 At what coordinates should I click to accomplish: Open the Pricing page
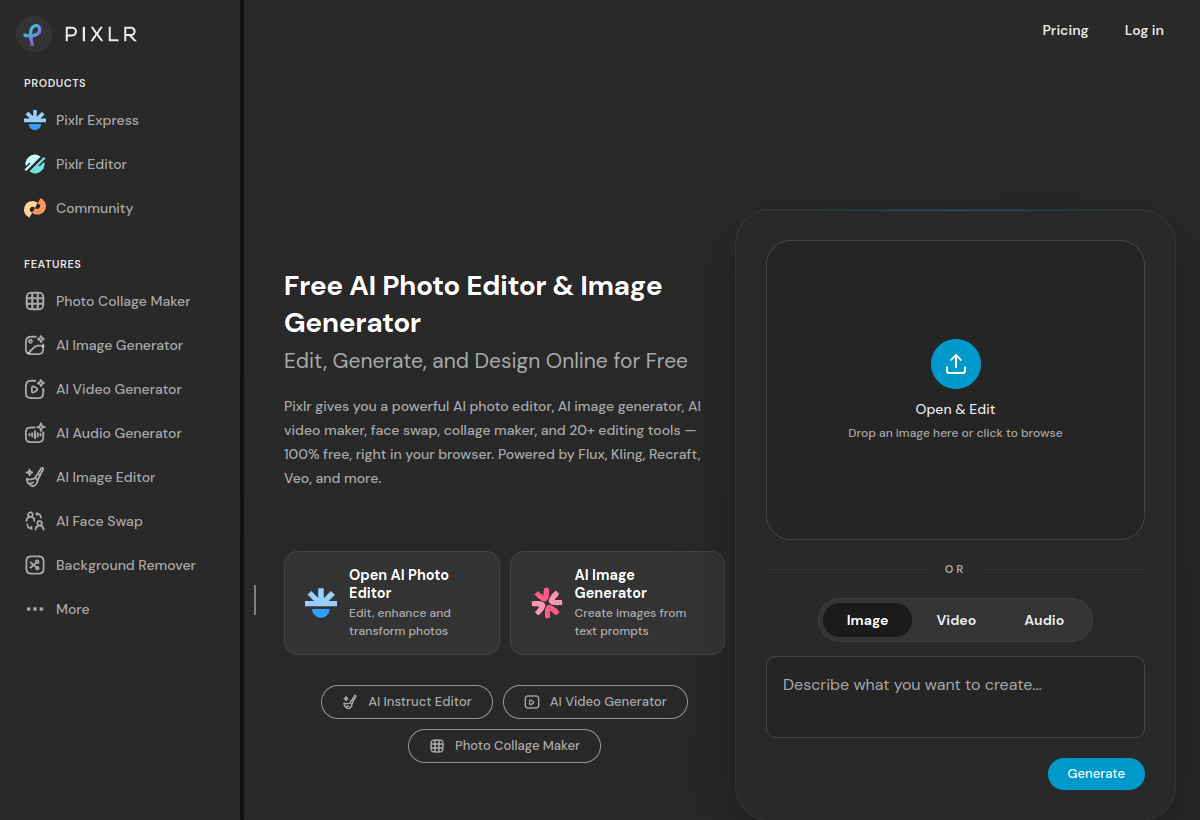(x=1065, y=30)
